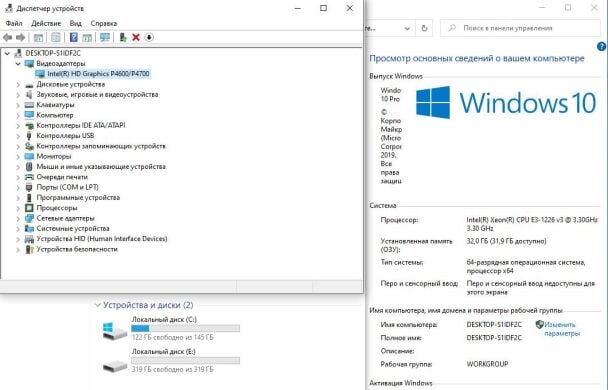Click the Устройства безопасности icon

pyautogui.click(x=29, y=249)
